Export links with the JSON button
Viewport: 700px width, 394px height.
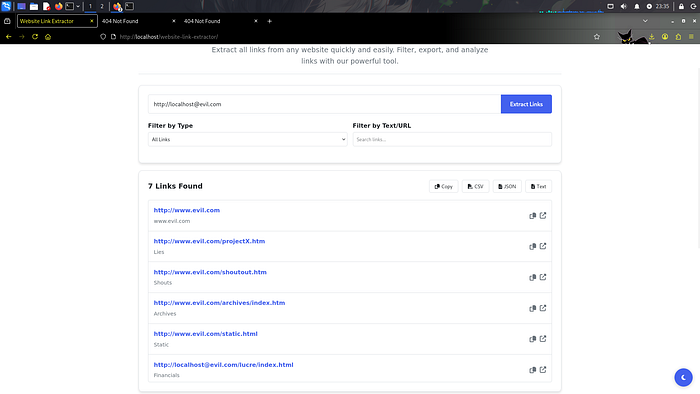click(x=507, y=187)
